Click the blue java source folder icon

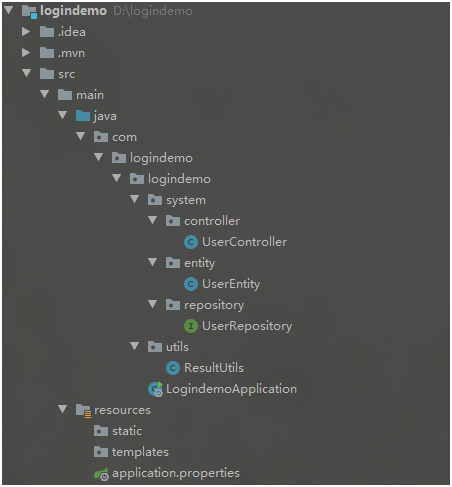click(83, 116)
